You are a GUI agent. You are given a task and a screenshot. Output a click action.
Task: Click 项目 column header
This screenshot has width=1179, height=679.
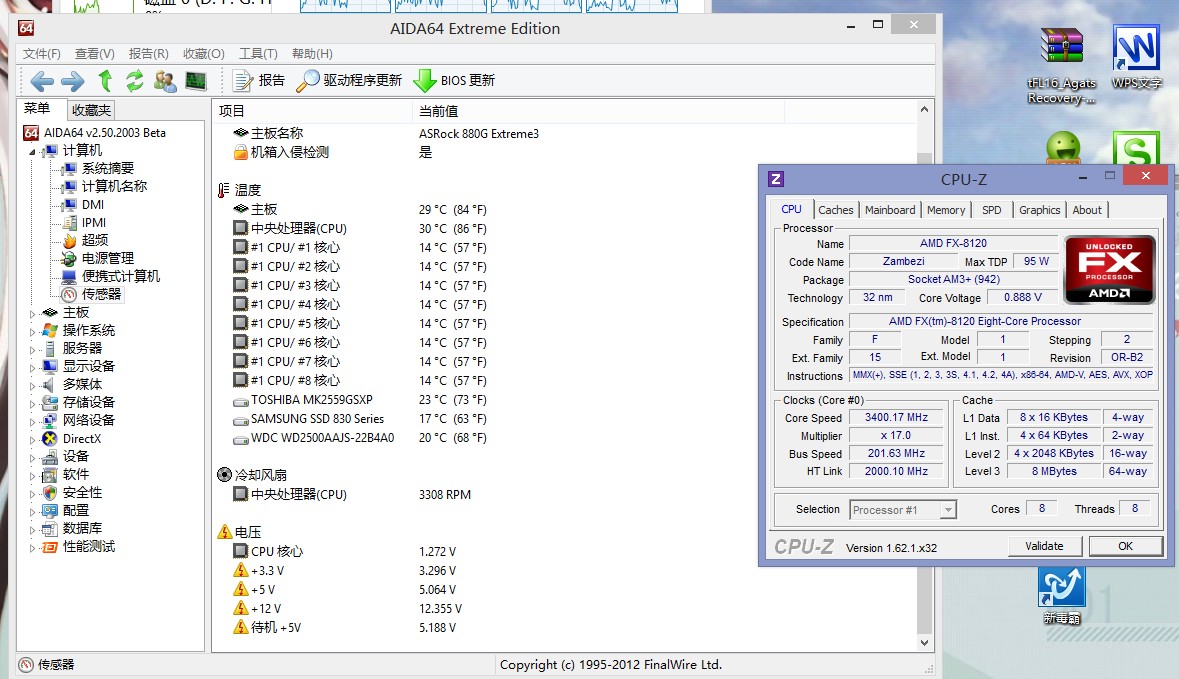(x=311, y=111)
